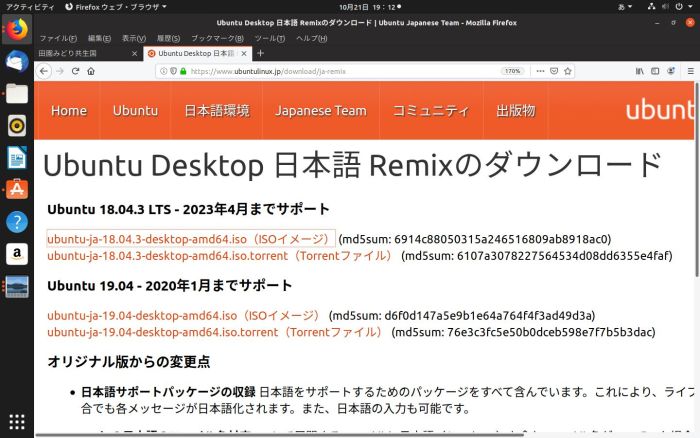Image resolution: width=700 pixels, height=438 pixels.
Task: Open tracking protection shield icon
Action: (x=173, y=71)
